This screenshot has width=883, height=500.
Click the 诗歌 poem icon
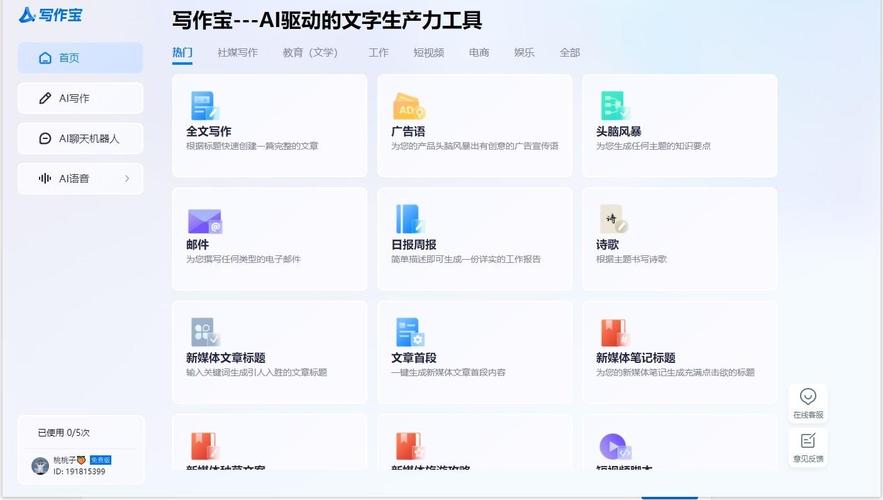tap(612, 220)
